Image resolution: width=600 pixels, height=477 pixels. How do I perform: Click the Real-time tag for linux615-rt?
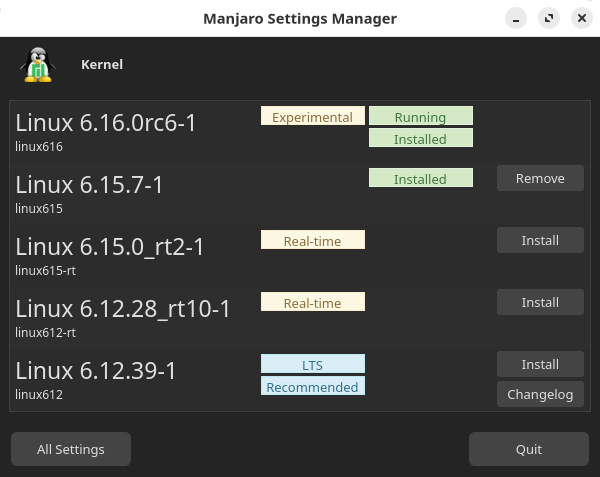313,240
